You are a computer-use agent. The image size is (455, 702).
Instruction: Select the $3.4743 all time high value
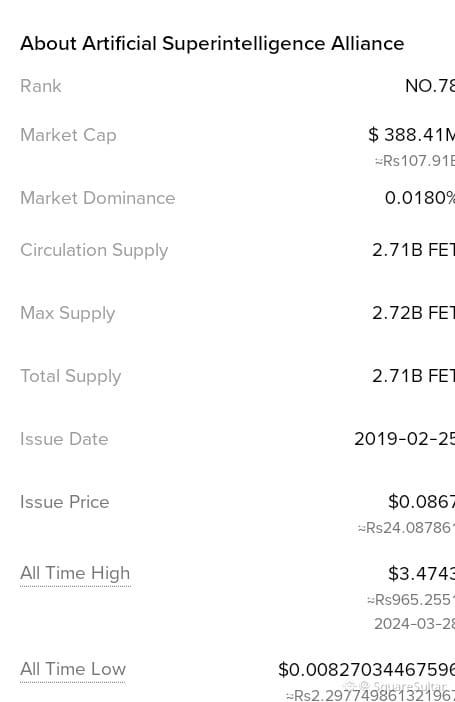click(421, 574)
